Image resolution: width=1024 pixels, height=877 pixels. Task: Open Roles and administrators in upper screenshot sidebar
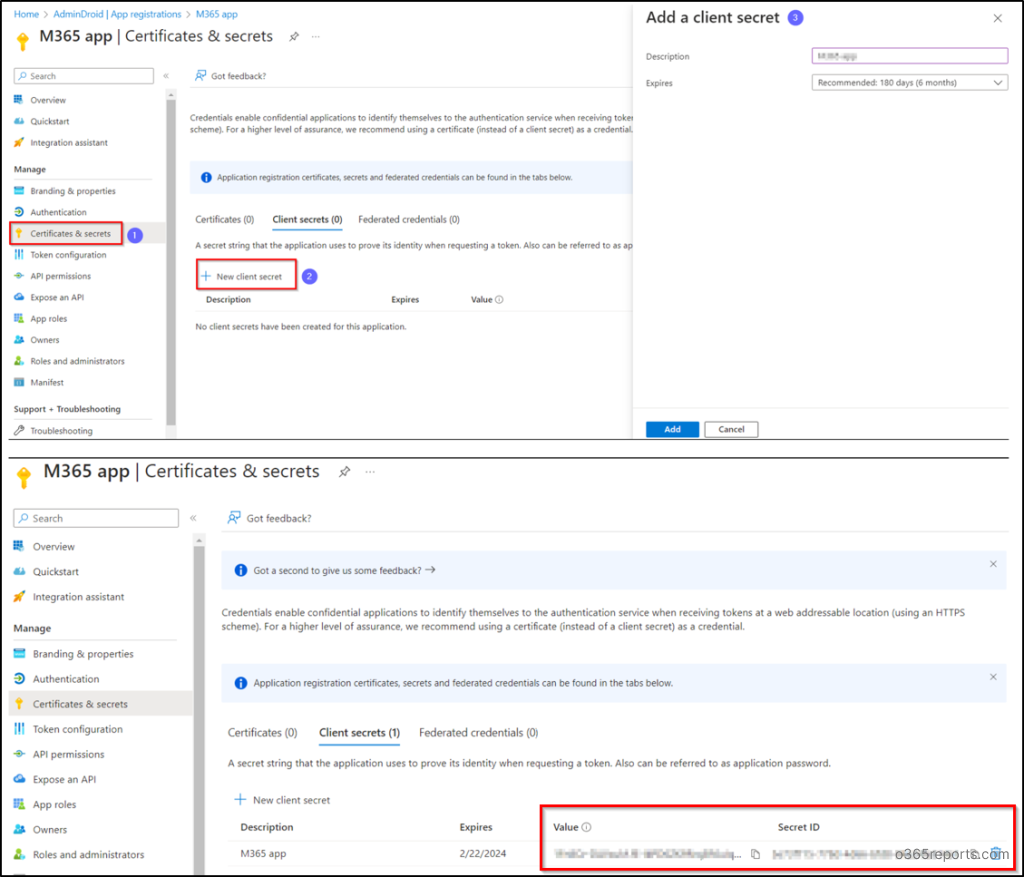[x=69, y=360]
